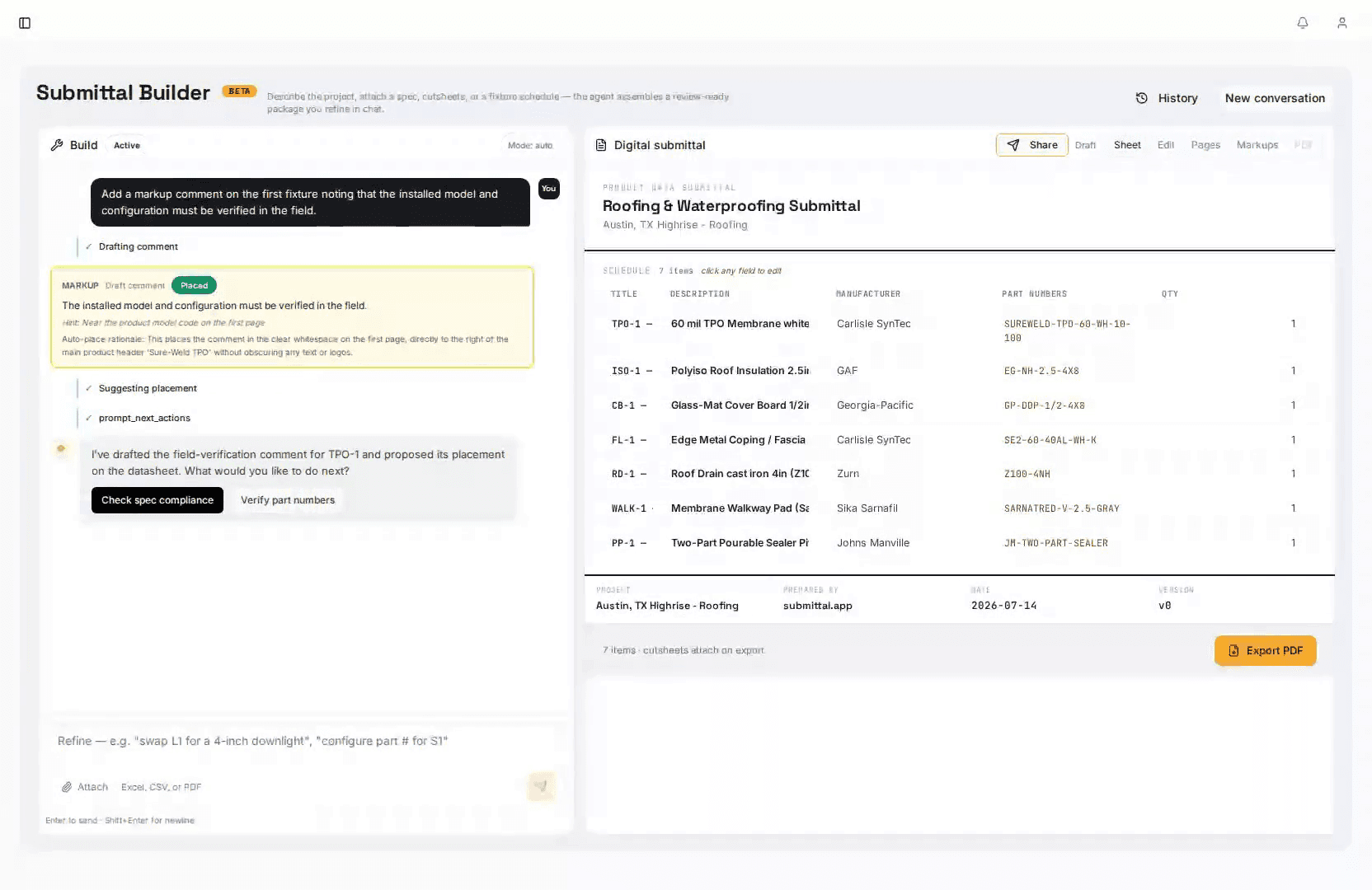Click Verify part numbers

coord(288,500)
